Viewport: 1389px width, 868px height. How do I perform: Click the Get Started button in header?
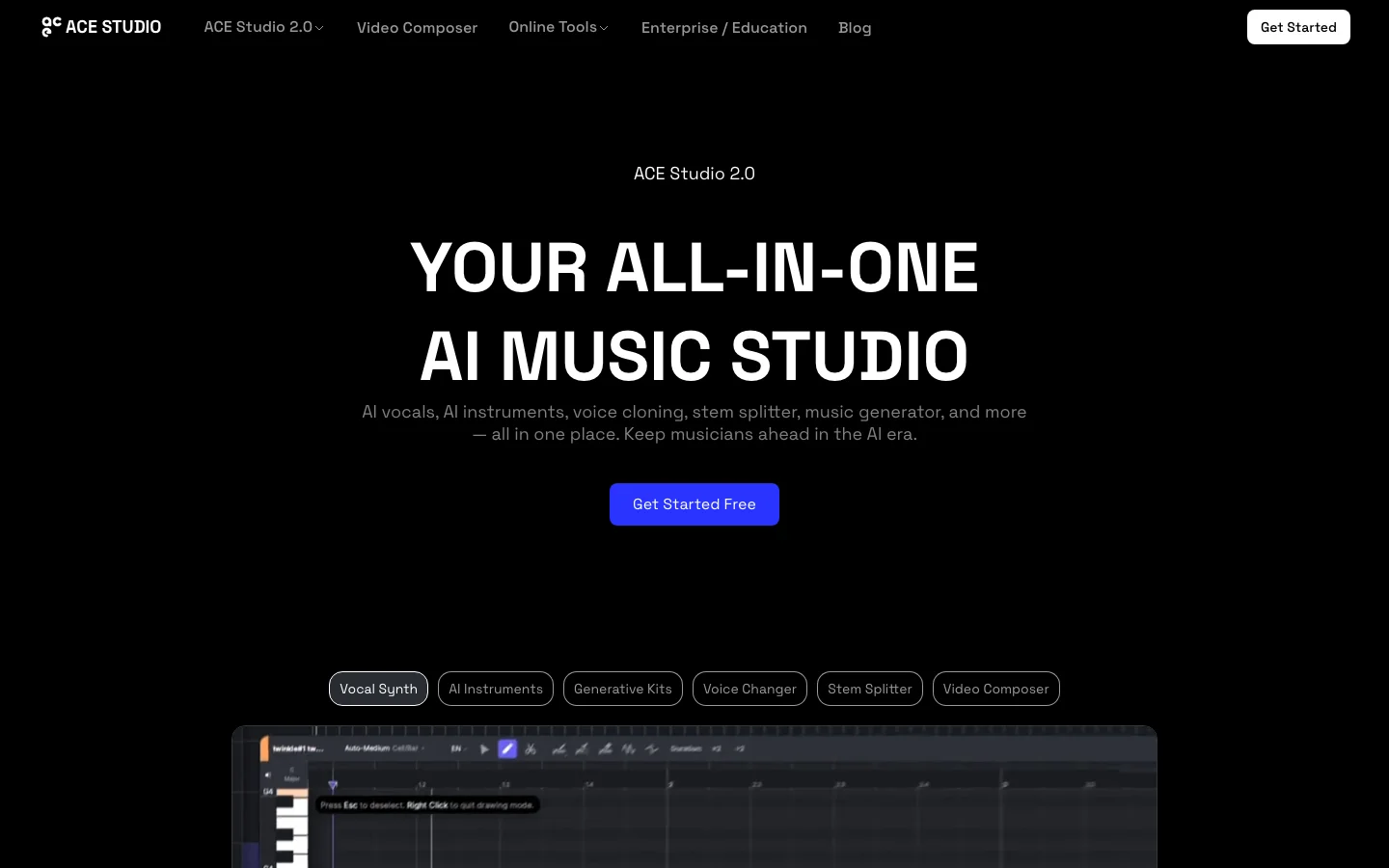1298,27
